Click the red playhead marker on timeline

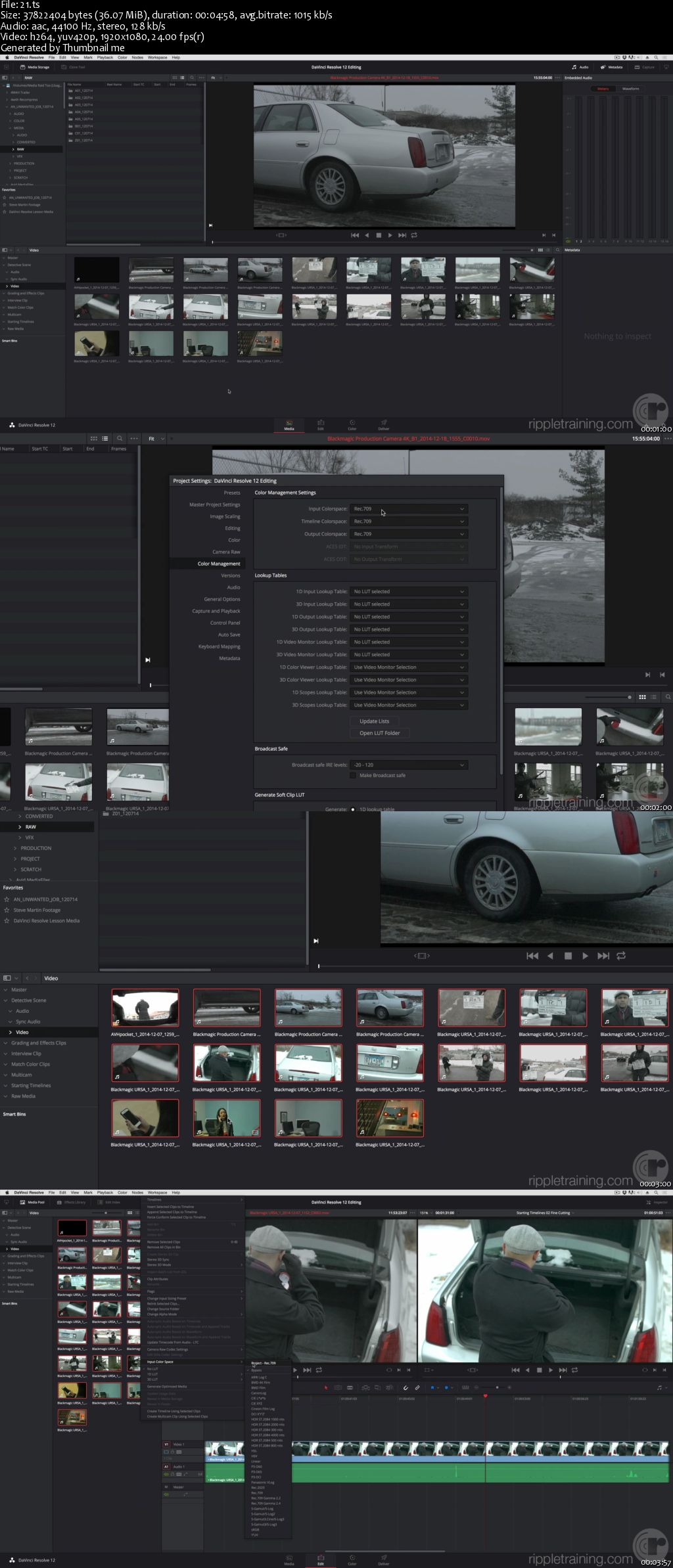(x=485, y=1396)
